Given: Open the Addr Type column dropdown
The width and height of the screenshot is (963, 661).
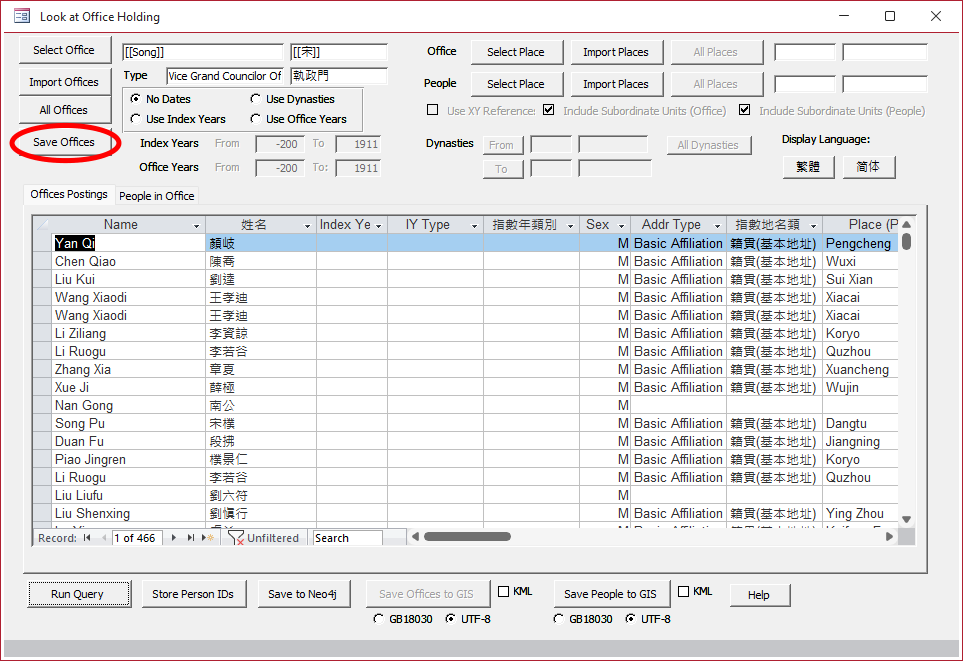Looking at the screenshot, I should (717, 226).
